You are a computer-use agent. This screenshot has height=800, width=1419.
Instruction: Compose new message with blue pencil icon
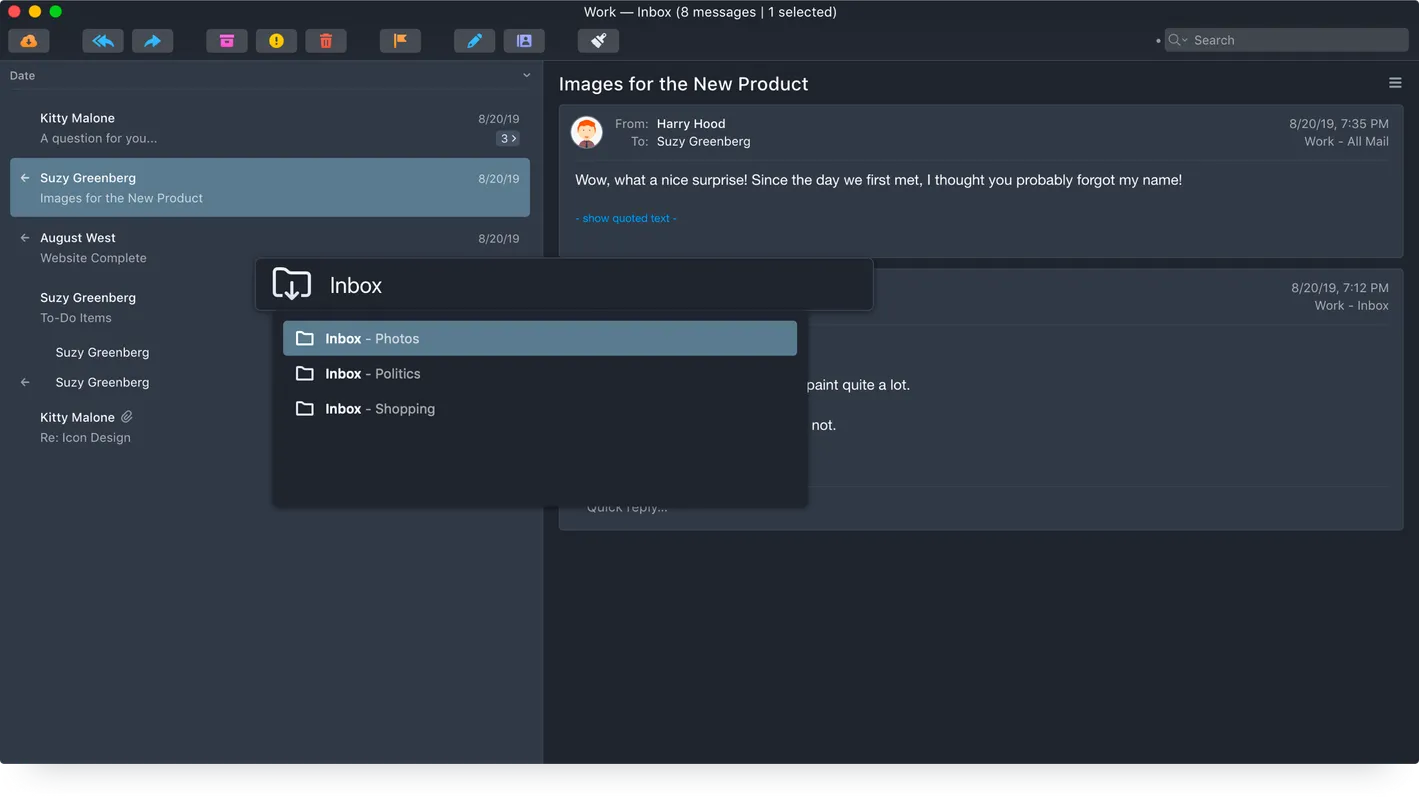pos(474,41)
